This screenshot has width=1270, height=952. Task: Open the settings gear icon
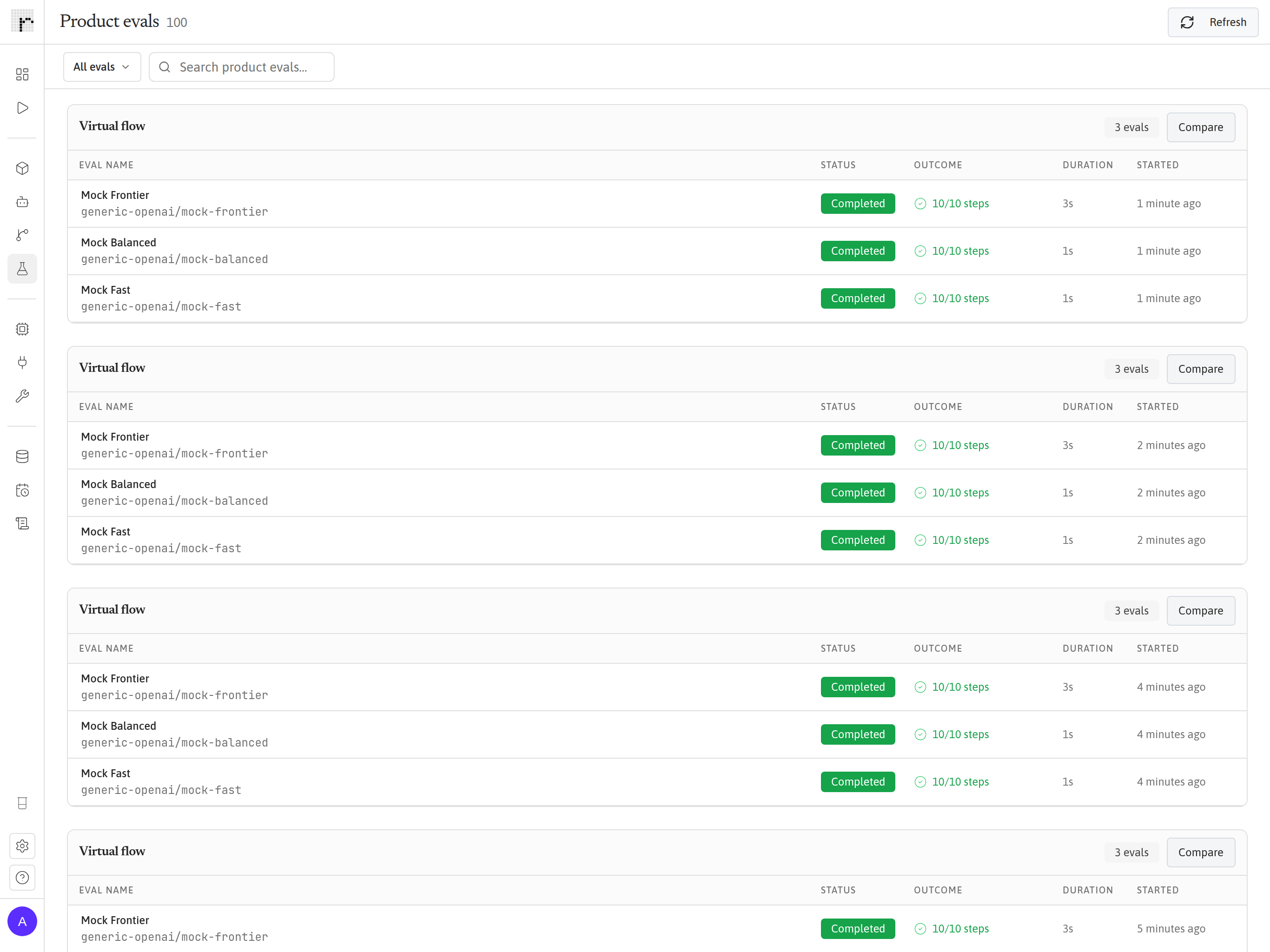22,846
